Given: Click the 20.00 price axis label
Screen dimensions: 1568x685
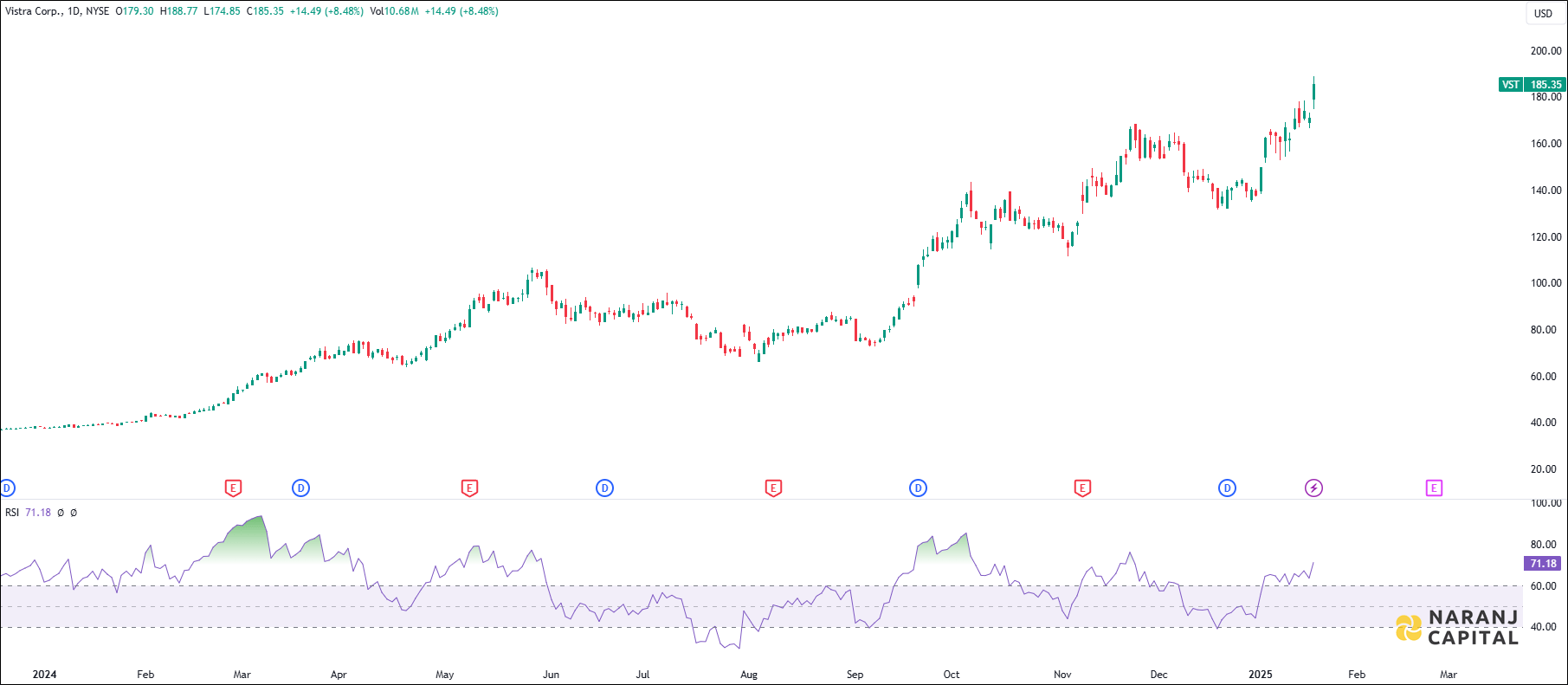Looking at the screenshot, I should pos(1545,469).
